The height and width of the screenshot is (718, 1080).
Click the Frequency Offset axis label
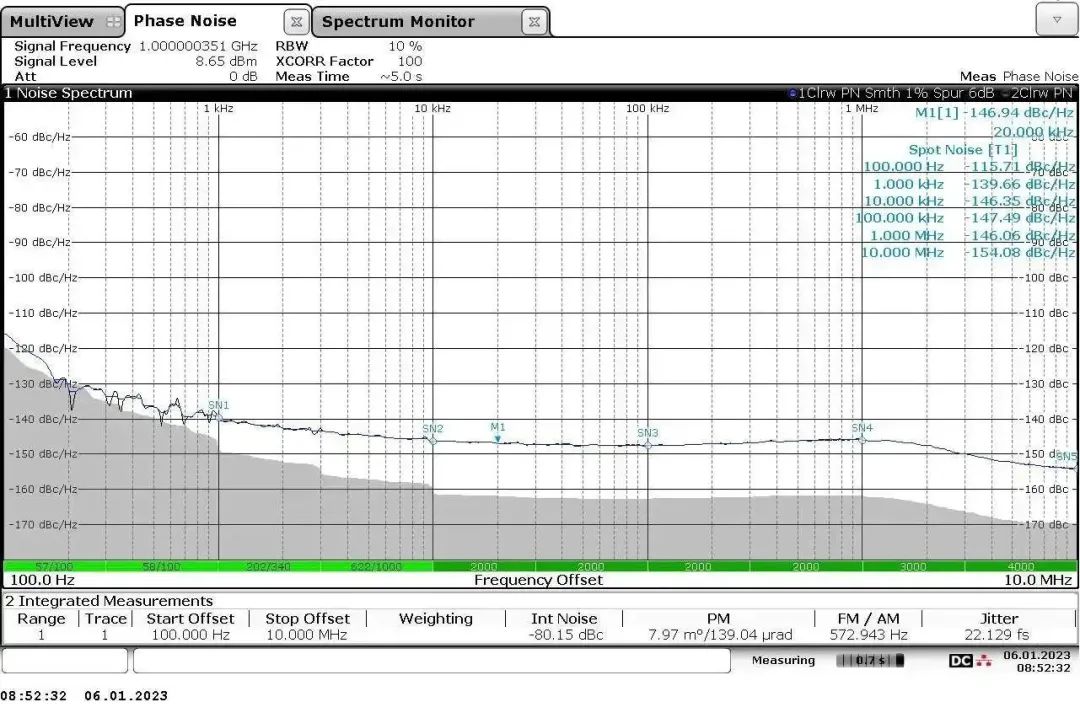(538, 580)
